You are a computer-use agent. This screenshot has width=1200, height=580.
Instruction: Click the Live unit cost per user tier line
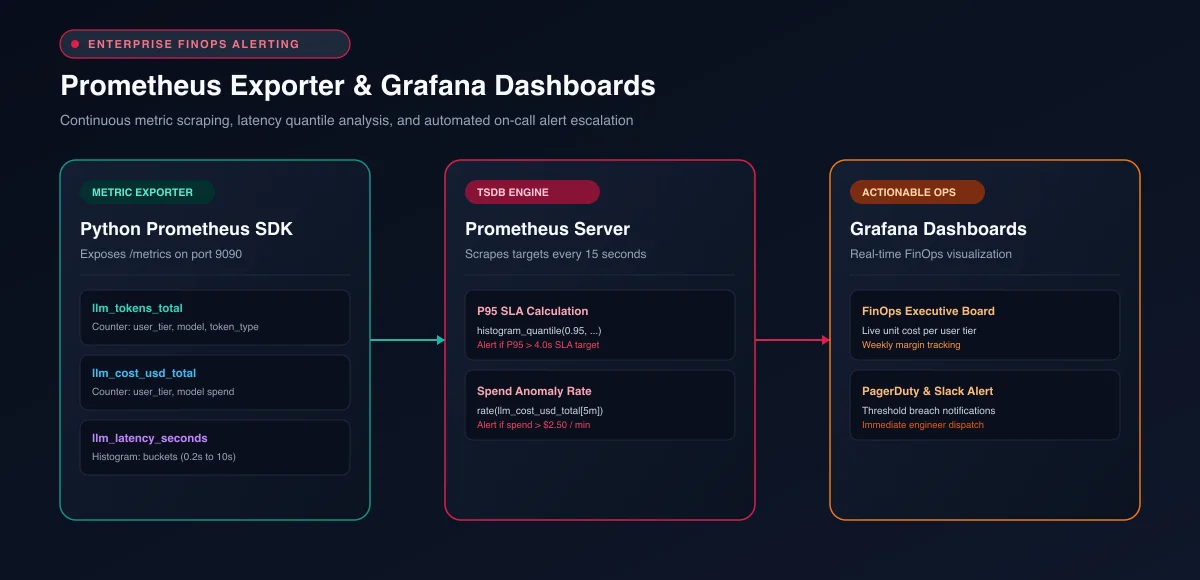coord(919,330)
